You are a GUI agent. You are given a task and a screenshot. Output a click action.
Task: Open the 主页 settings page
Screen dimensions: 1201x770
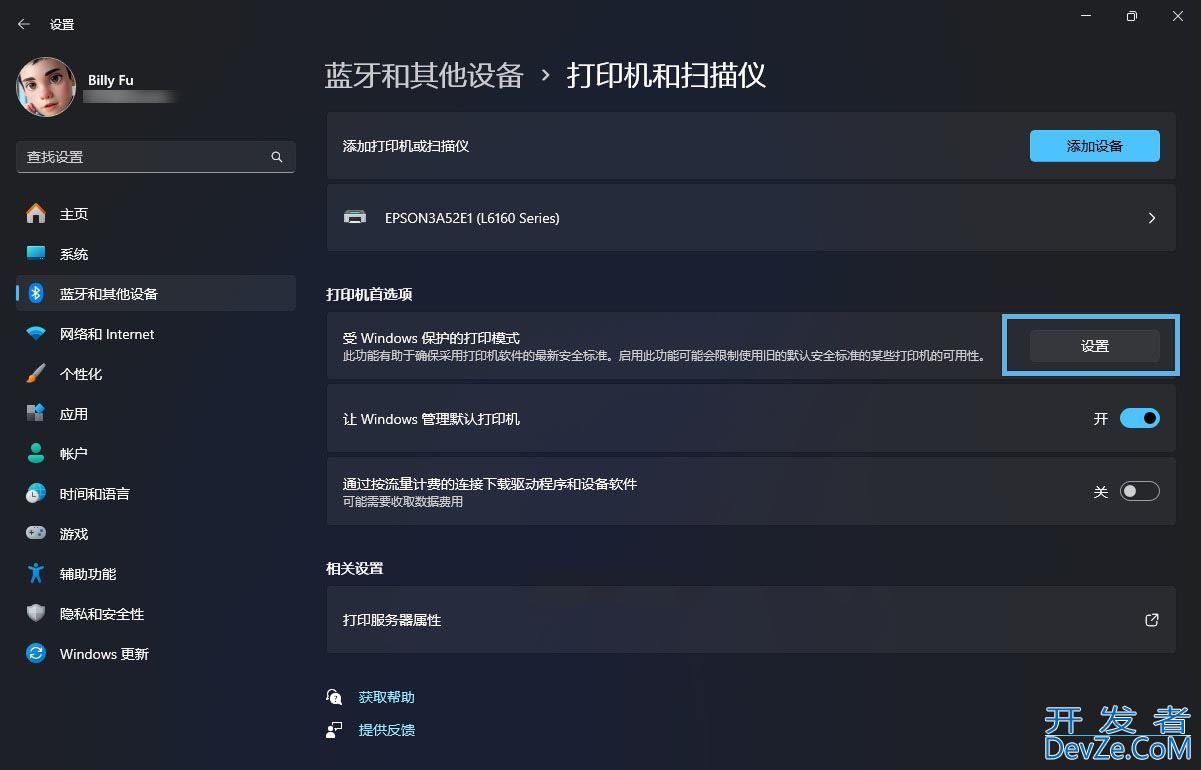click(156, 214)
